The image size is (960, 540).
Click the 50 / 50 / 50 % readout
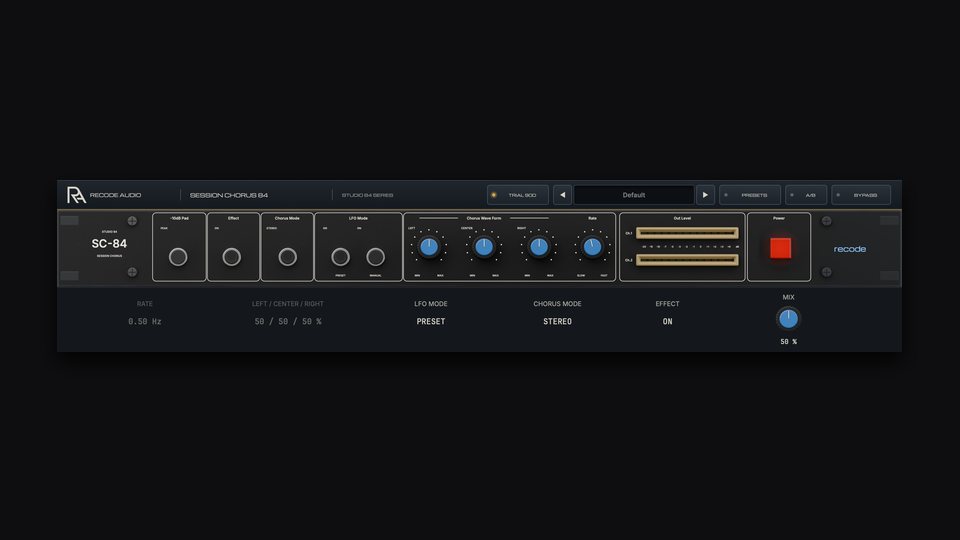tap(288, 321)
